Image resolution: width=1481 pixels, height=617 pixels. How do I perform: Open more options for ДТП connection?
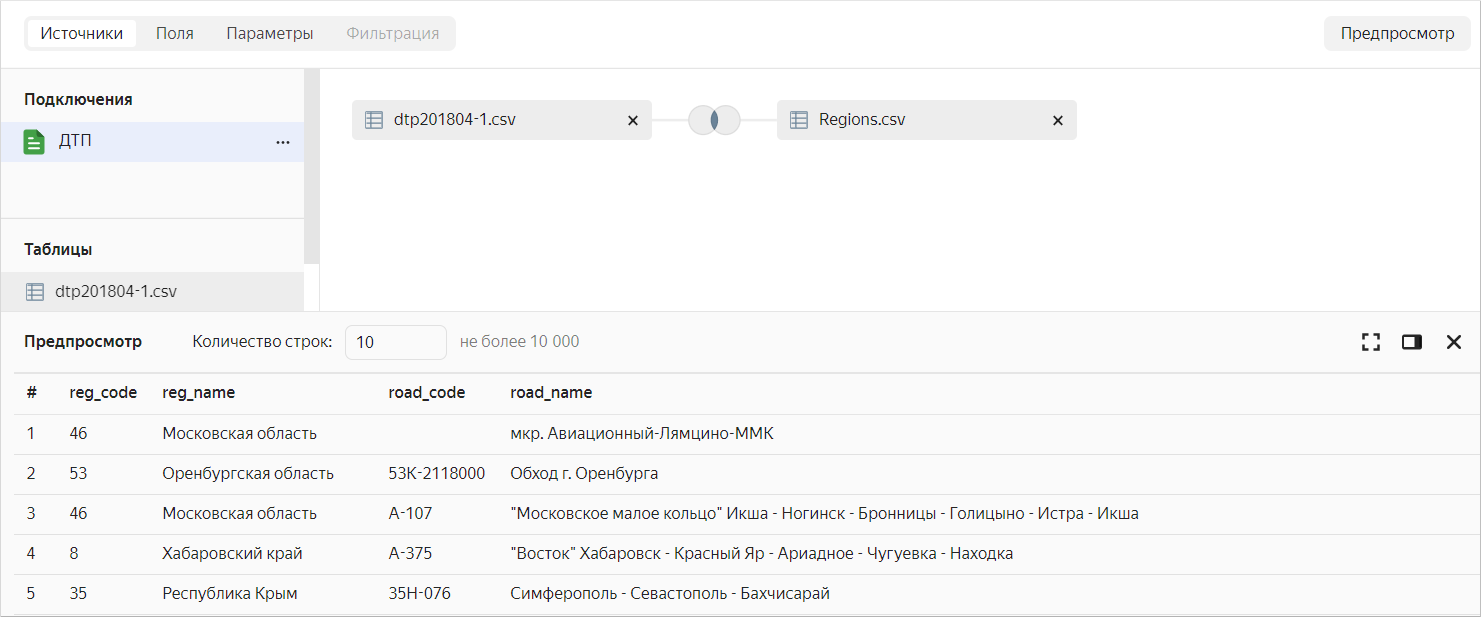[282, 142]
